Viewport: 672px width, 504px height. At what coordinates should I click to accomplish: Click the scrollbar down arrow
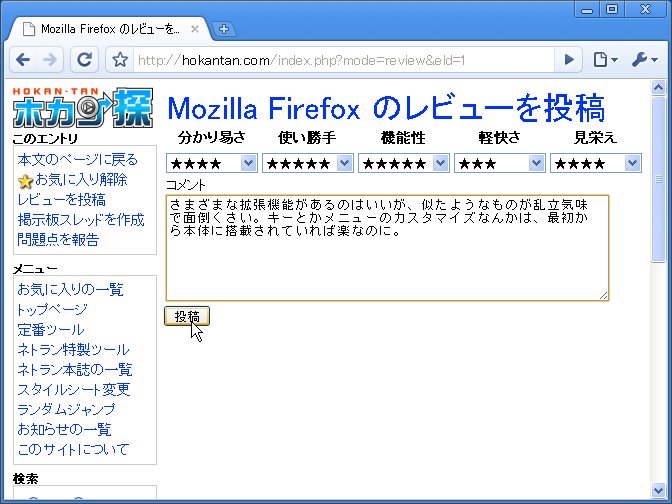(x=658, y=490)
